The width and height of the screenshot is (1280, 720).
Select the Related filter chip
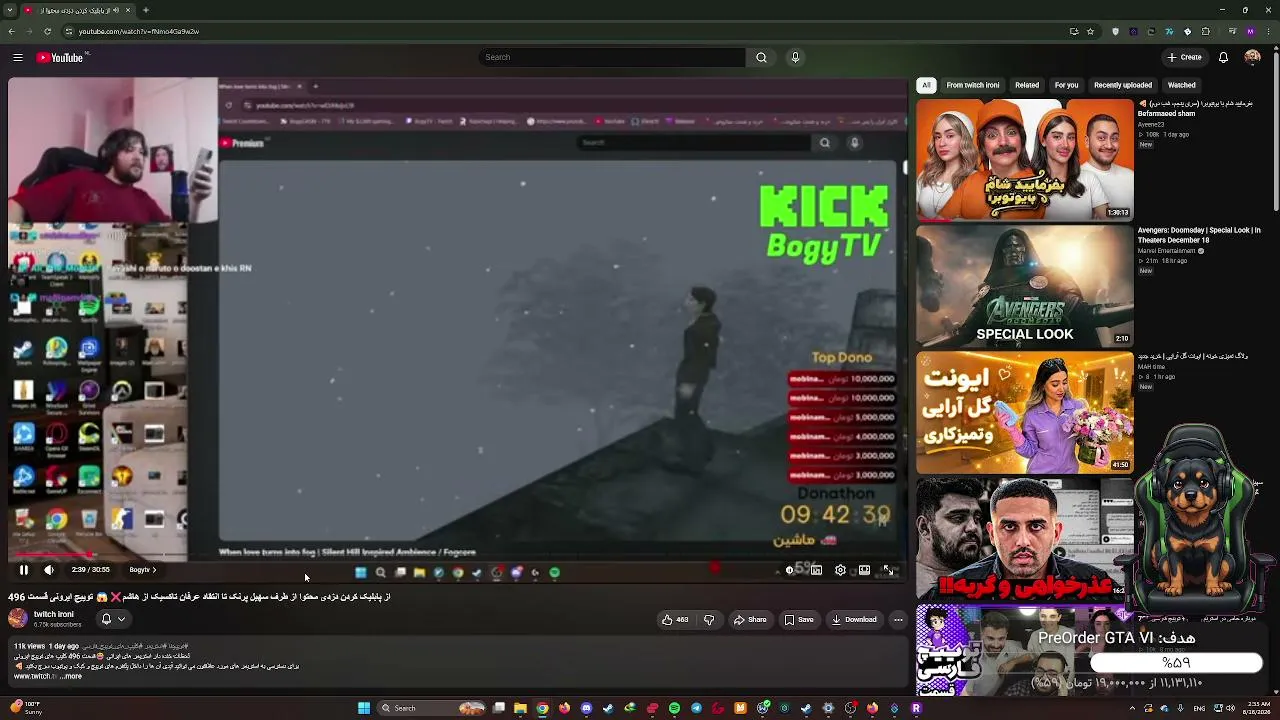[1027, 85]
